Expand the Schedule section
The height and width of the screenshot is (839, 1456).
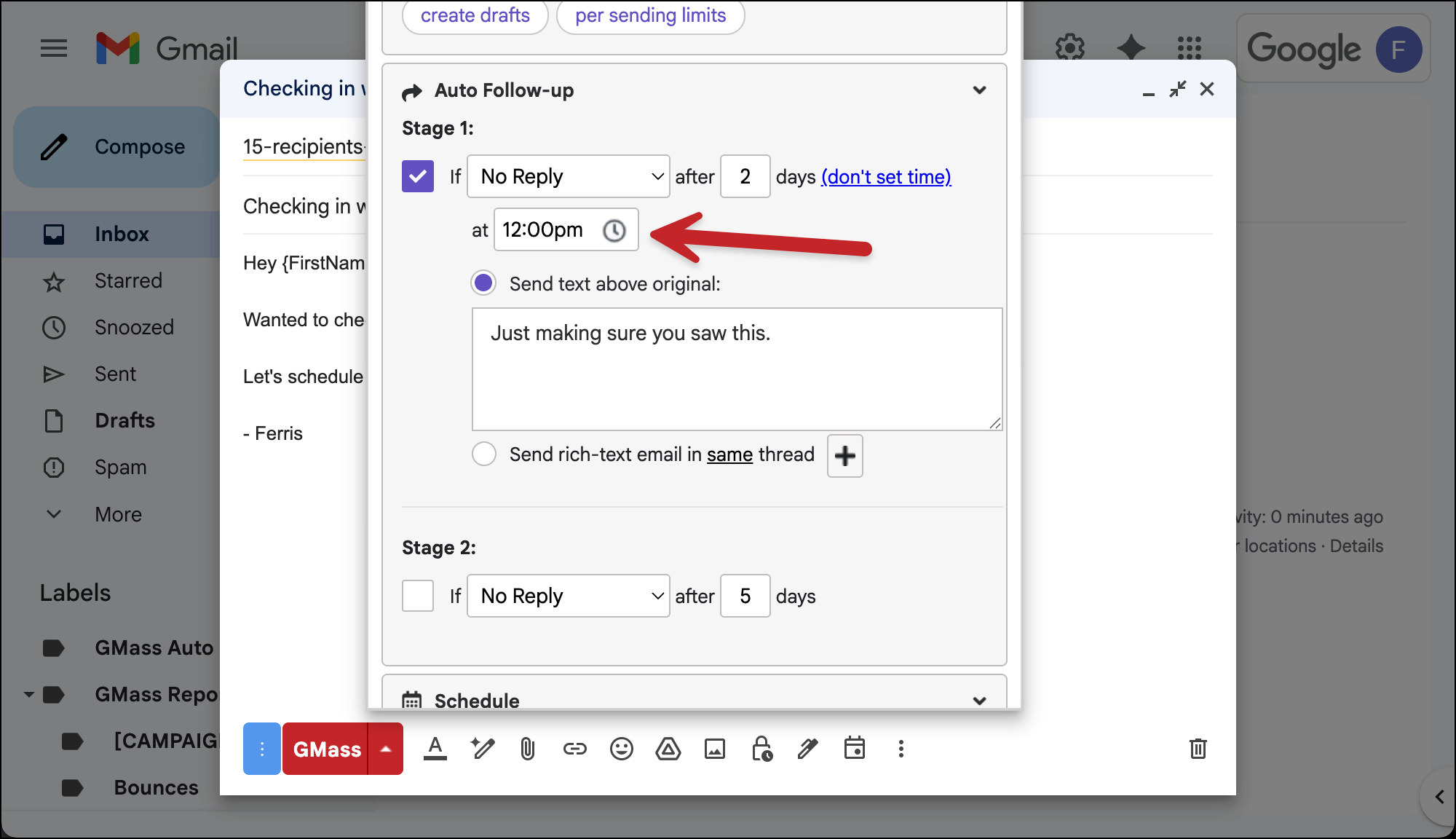tap(979, 701)
